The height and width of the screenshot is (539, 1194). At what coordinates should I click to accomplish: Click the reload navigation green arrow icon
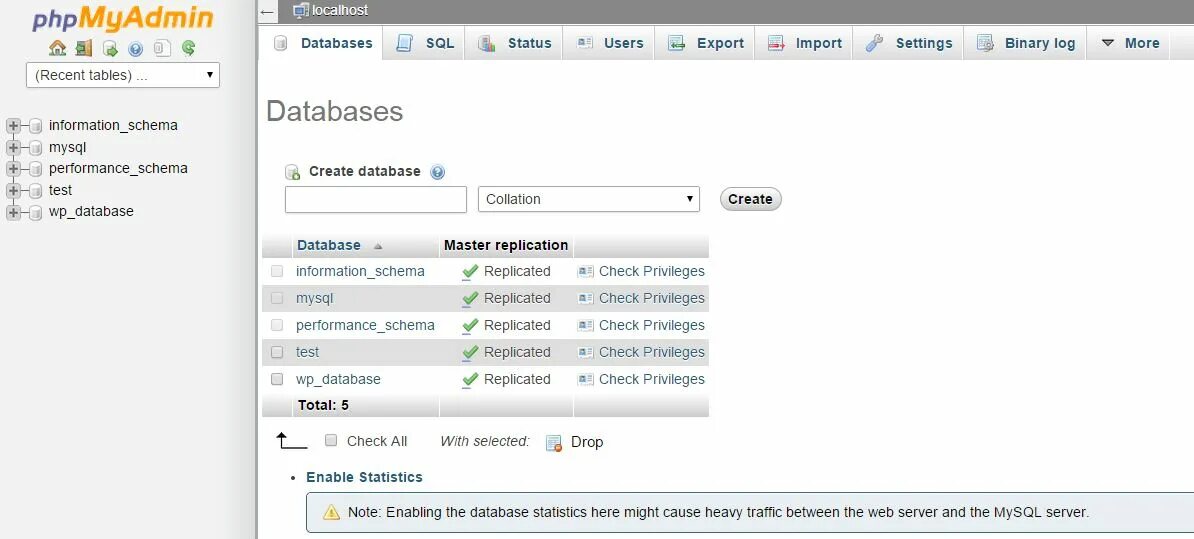(188, 48)
